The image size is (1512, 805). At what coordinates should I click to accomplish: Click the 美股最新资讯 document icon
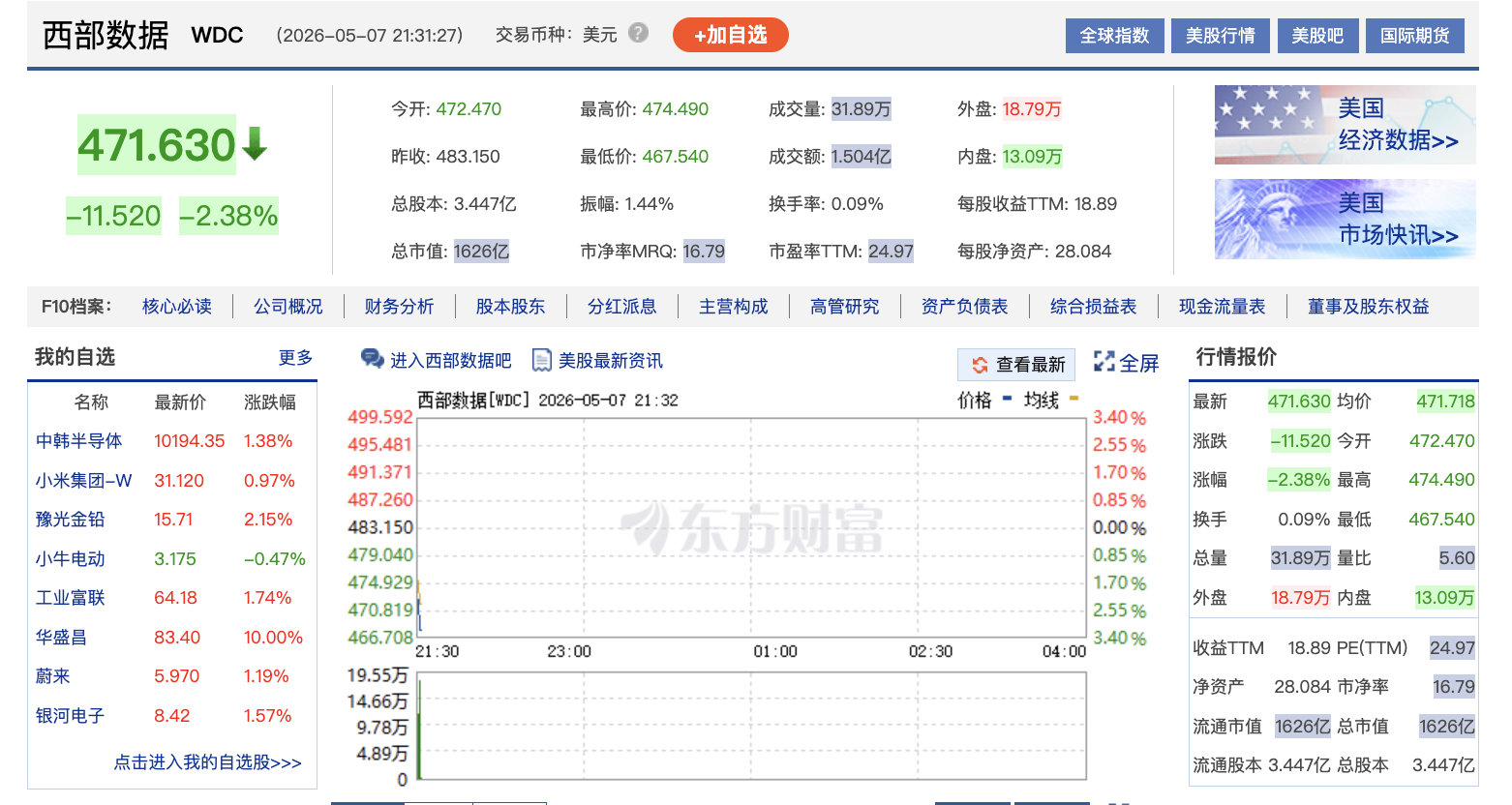pos(542,360)
